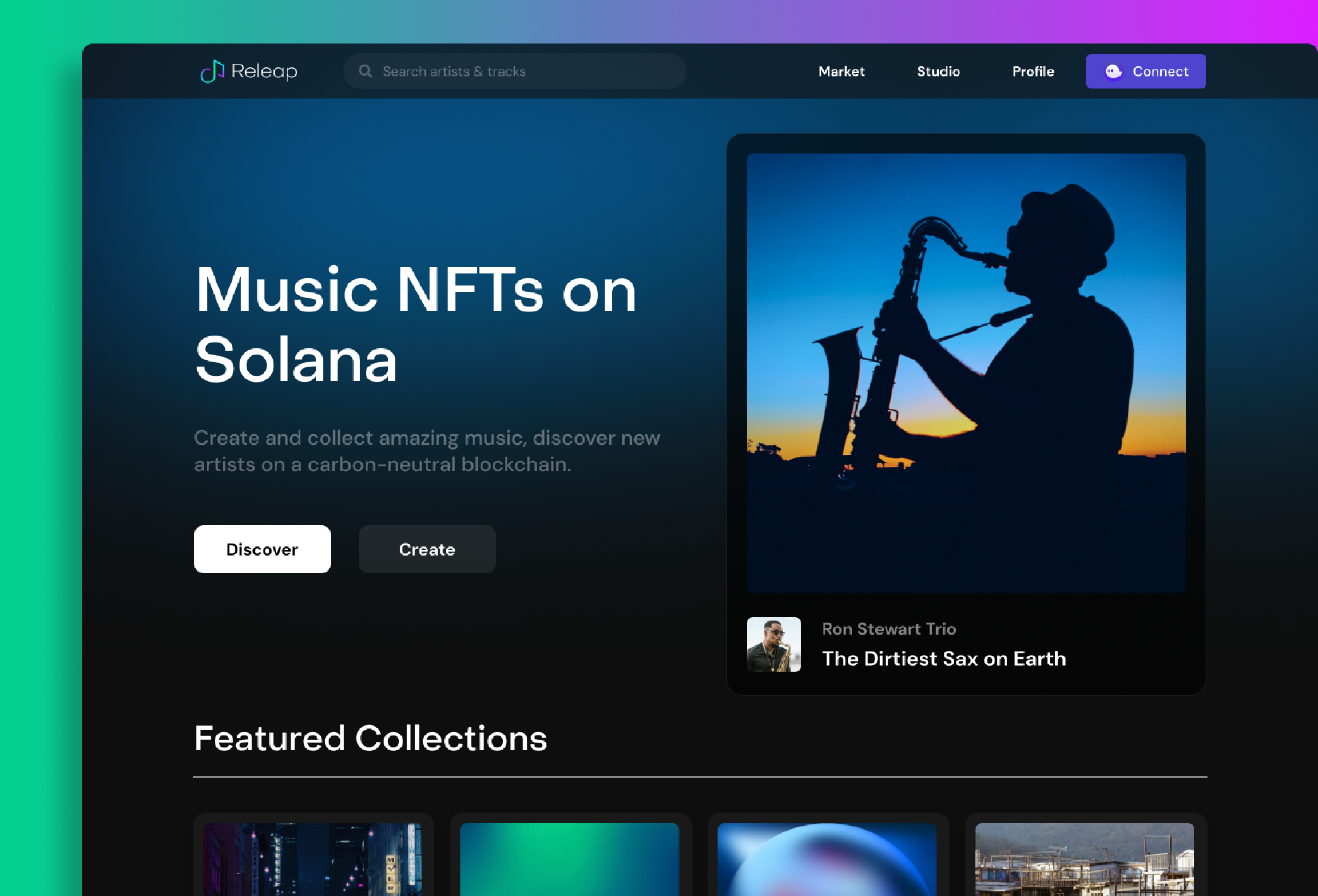Click the Featured Collections heading
The width and height of the screenshot is (1318, 896).
pos(370,738)
